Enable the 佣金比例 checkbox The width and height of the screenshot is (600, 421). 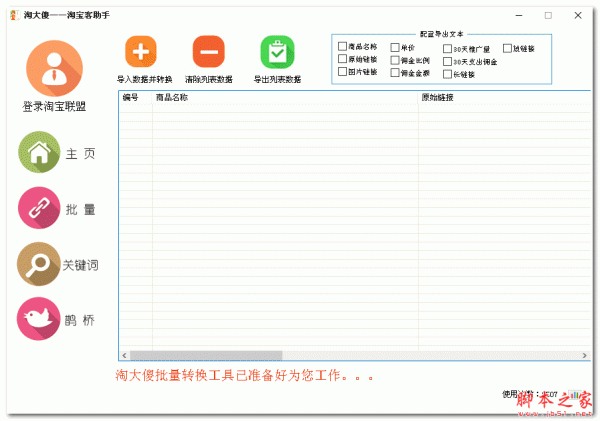(x=395, y=60)
